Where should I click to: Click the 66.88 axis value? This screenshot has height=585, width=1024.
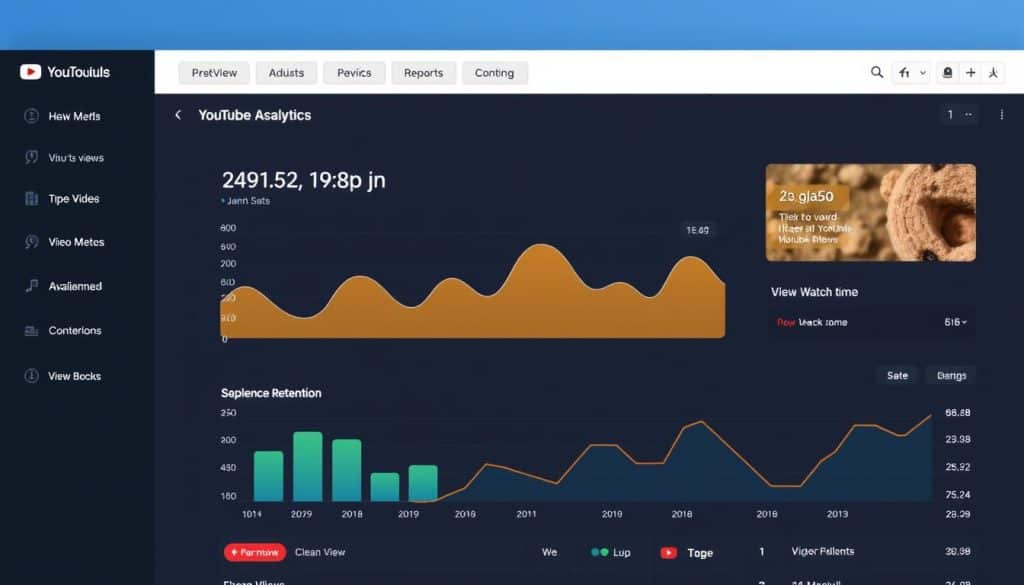coord(957,413)
